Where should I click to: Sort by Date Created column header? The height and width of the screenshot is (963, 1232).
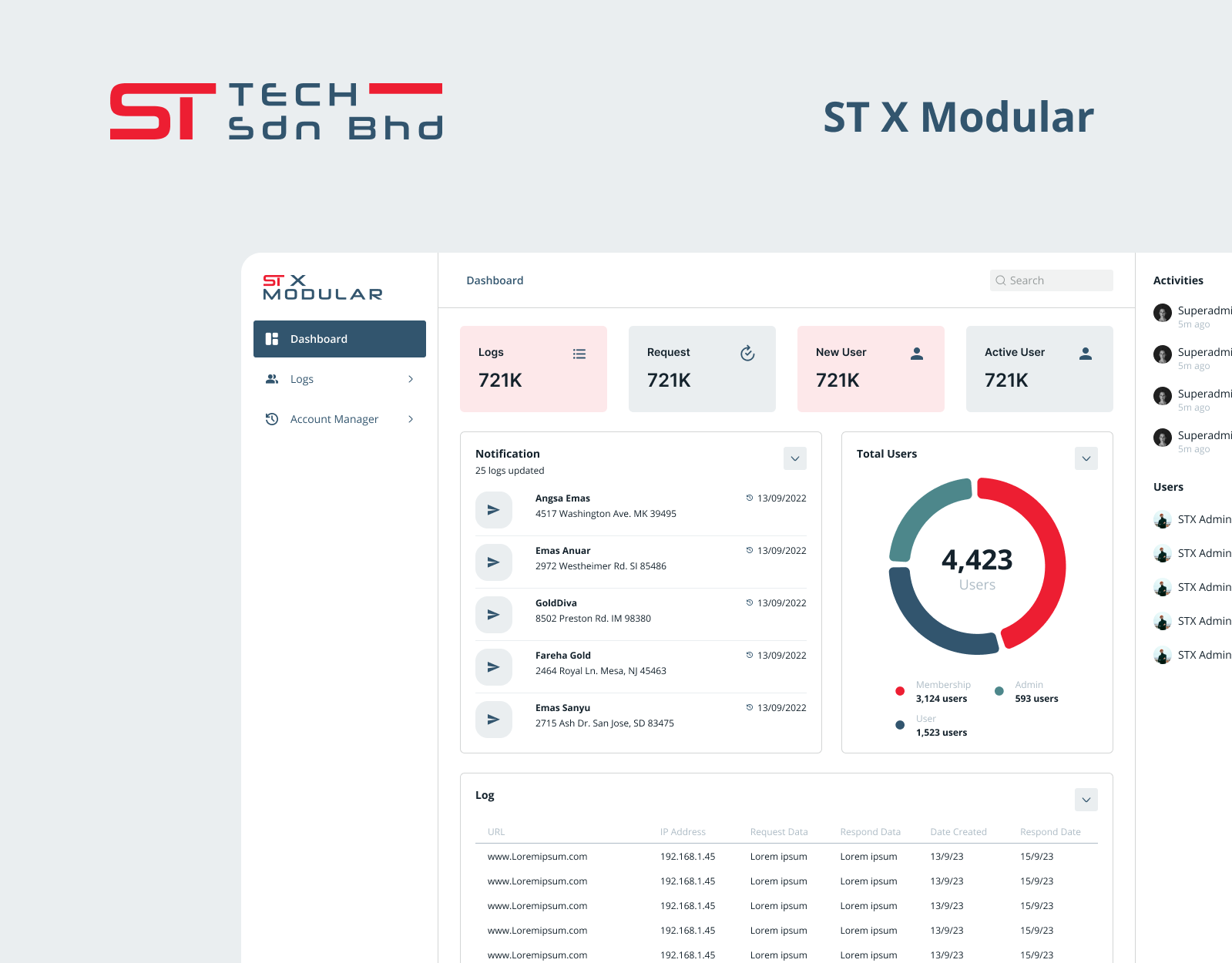(x=958, y=832)
